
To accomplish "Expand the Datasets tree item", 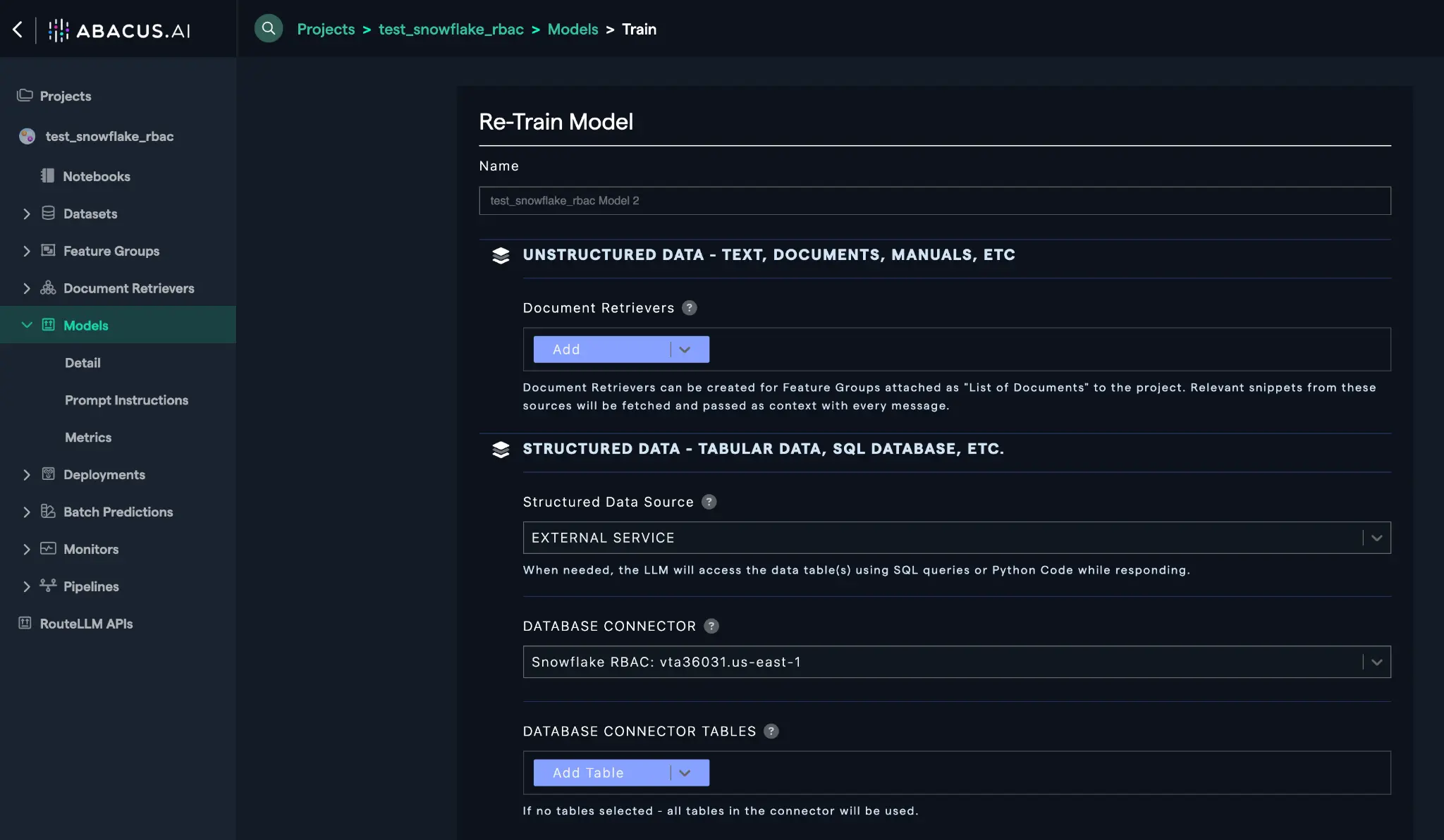I will [x=27, y=214].
